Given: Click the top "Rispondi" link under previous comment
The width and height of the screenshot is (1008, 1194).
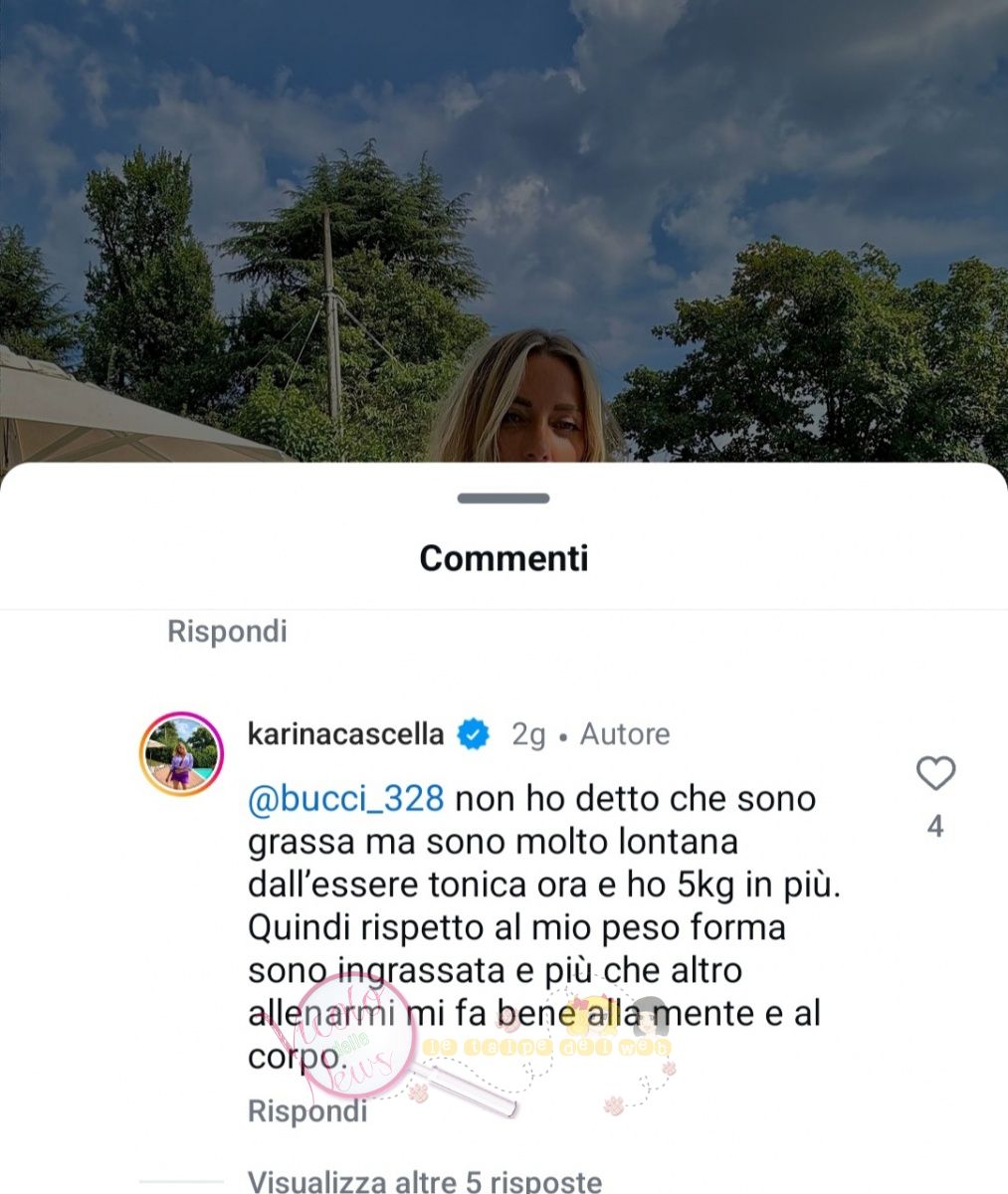Looking at the screenshot, I should (227, 631).
